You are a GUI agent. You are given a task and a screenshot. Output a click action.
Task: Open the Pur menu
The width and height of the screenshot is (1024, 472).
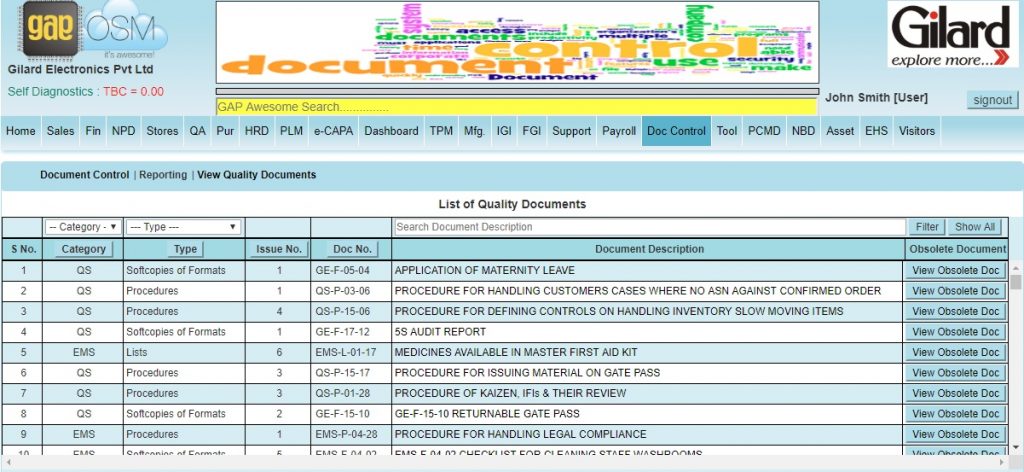(225, 131)
